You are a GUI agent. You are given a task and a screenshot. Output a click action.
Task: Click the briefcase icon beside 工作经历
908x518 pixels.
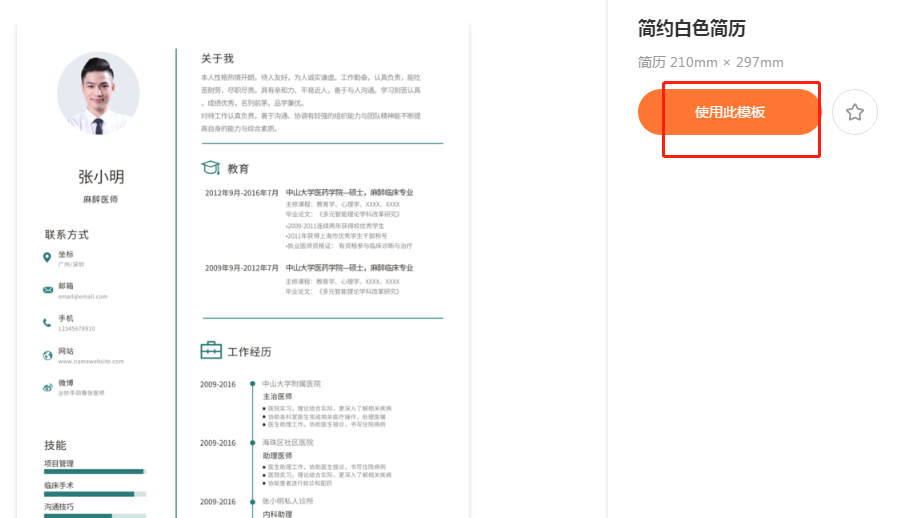211,350
